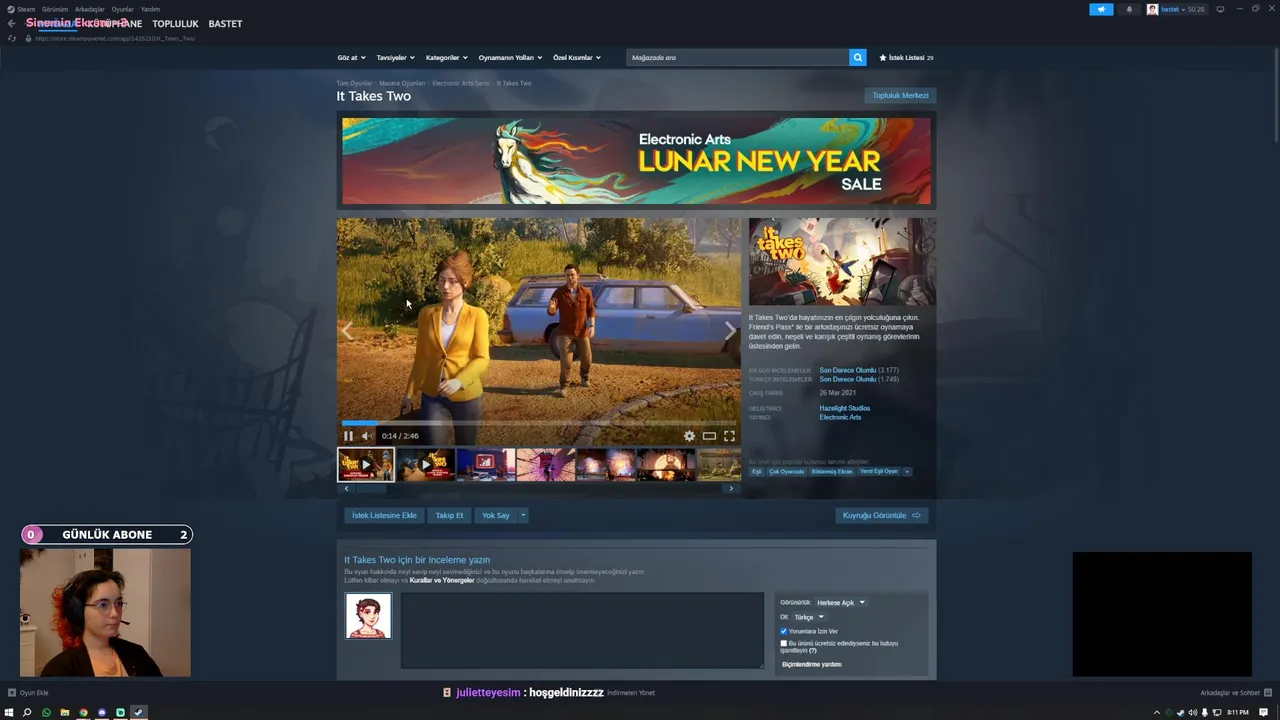Open the Windows Start menu
1280x720 pixels.
click(x=9, y=712)
